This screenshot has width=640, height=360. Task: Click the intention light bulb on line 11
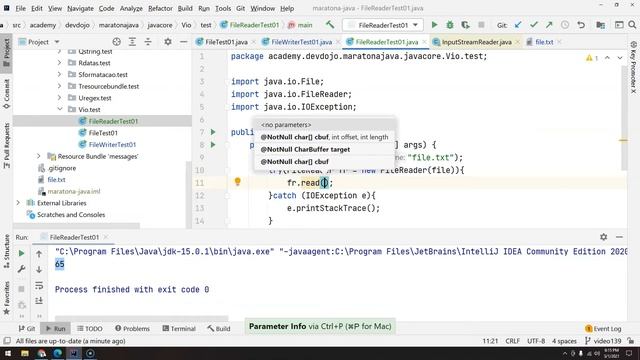point(238,182)
